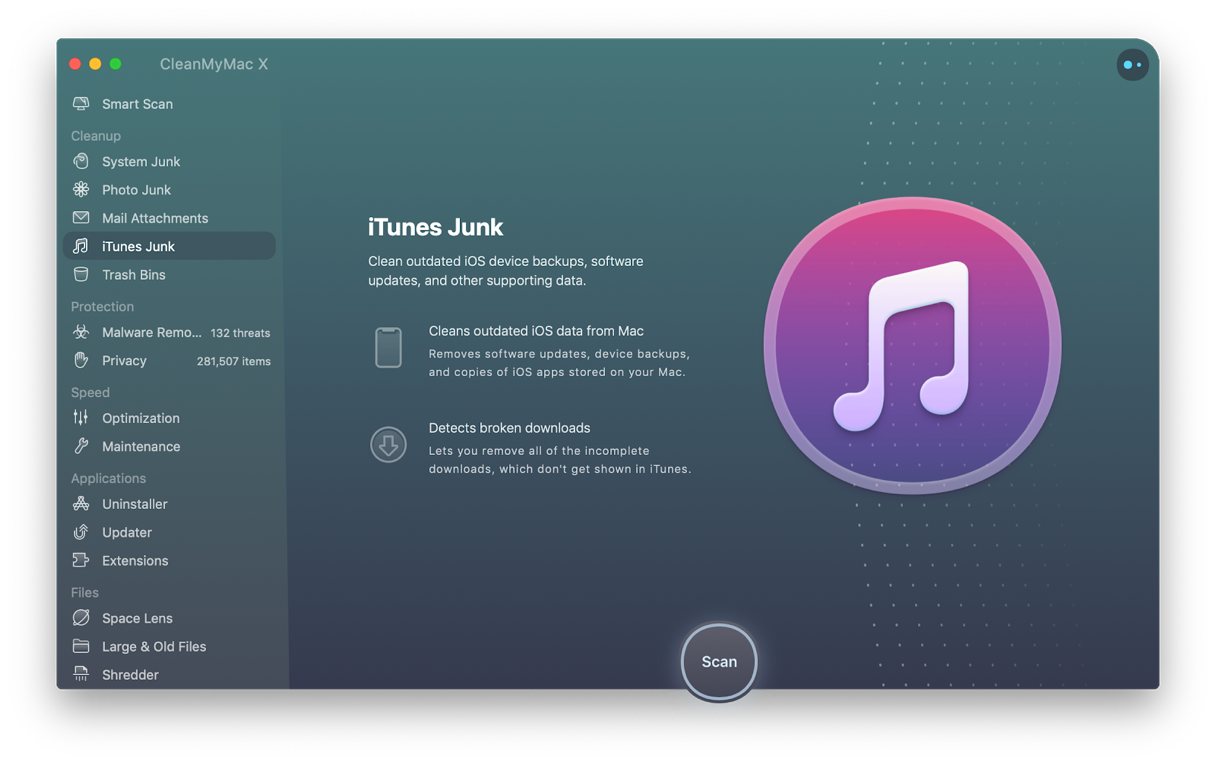The image size is (1216, 760).
Task: Click the Maintenance wrench icon
Action: (81, 446)
